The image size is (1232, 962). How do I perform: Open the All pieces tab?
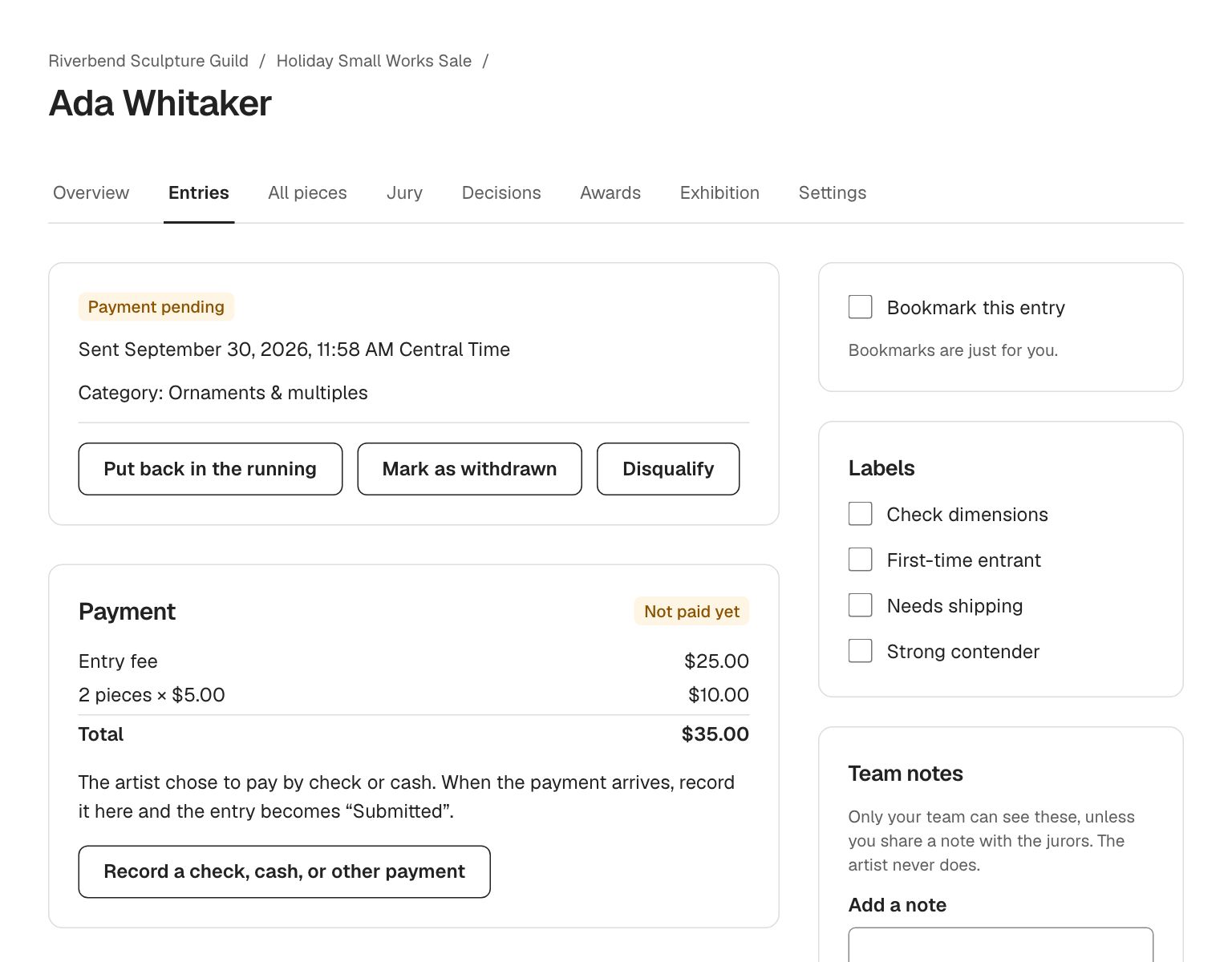tap(307, 192)
